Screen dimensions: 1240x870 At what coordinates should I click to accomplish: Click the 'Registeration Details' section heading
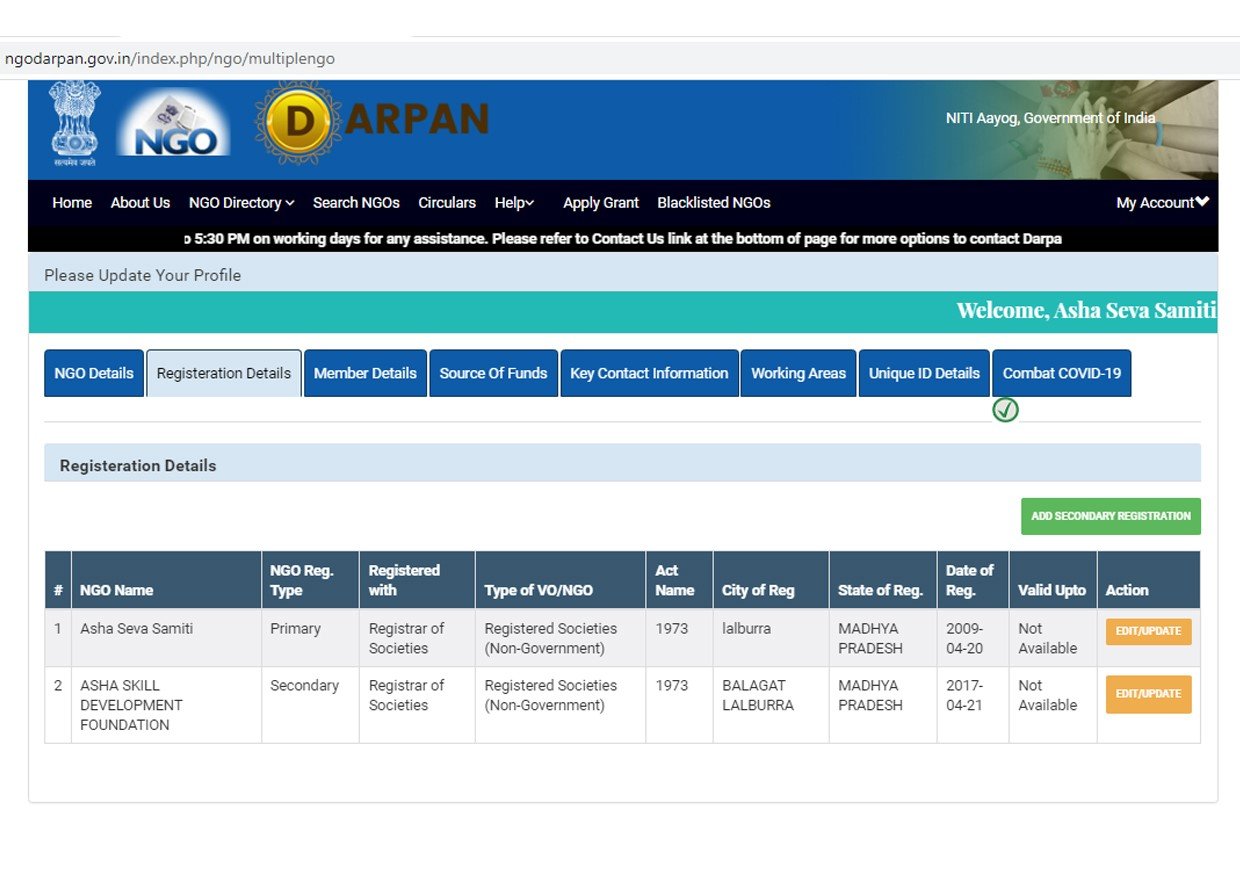[138, 466]
